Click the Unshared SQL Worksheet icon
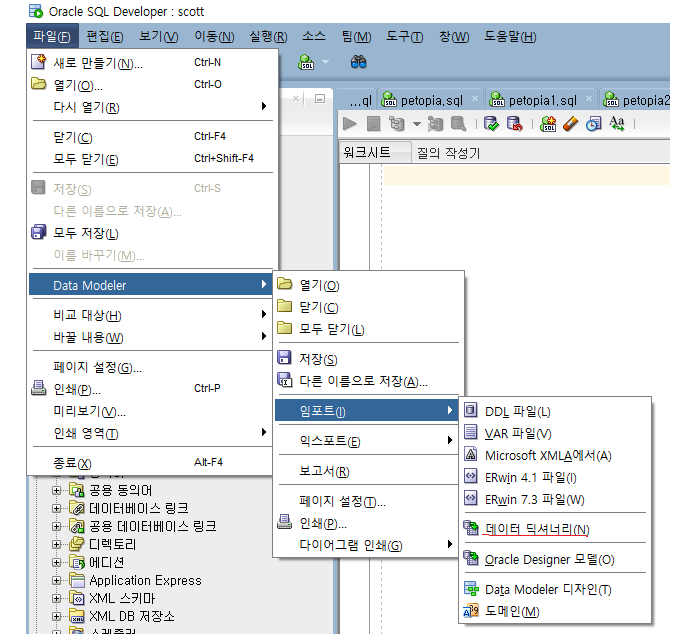This screenshot has height=634, width=696. point(548,124)
